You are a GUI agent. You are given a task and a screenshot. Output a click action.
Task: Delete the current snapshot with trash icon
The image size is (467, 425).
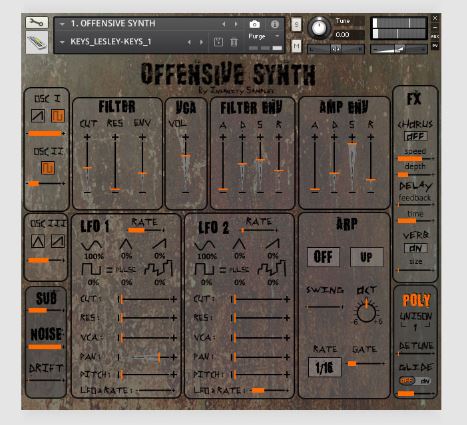(x=234, y=42)
